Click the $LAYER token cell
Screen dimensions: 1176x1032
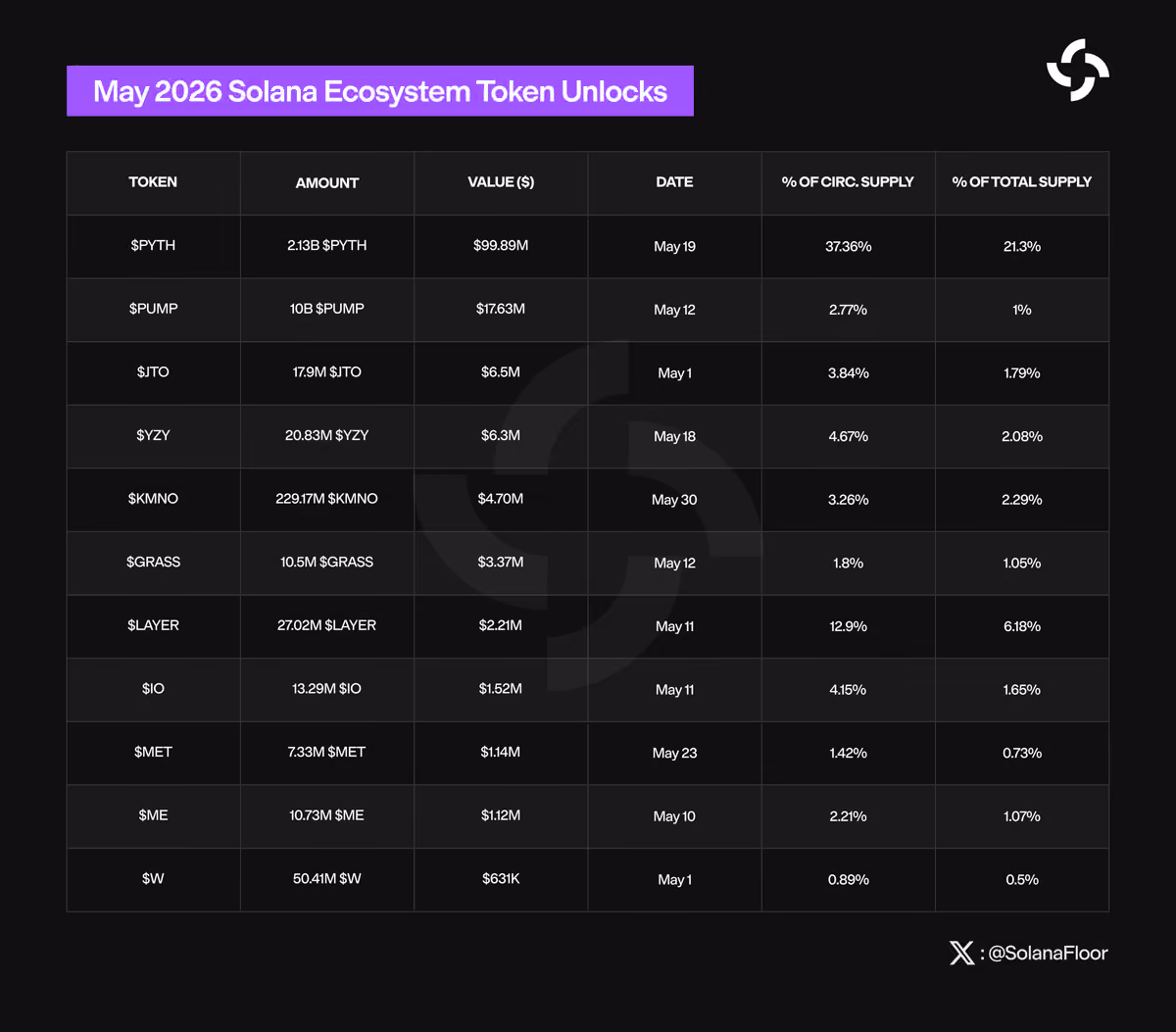[153, 625]
